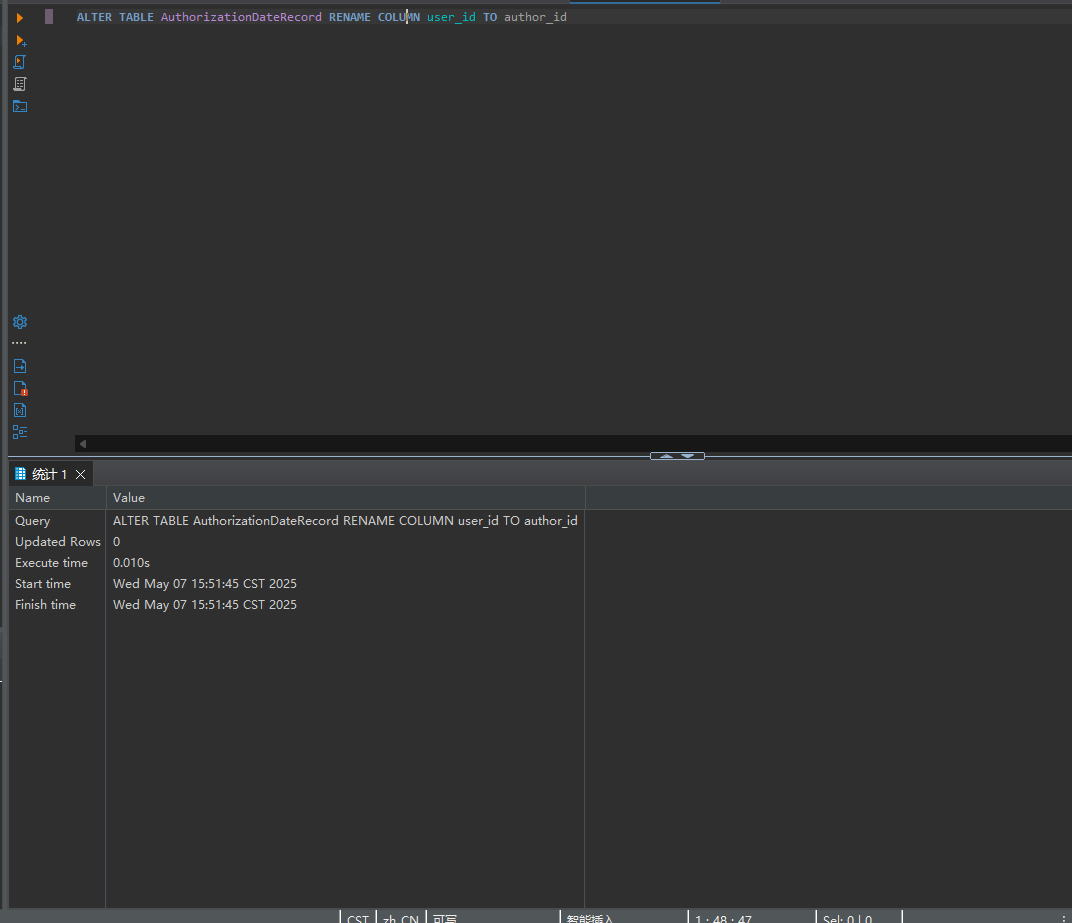Click the 可写 writable status indicator
The image size is (1072, 923).
click(x=445, y=918)
